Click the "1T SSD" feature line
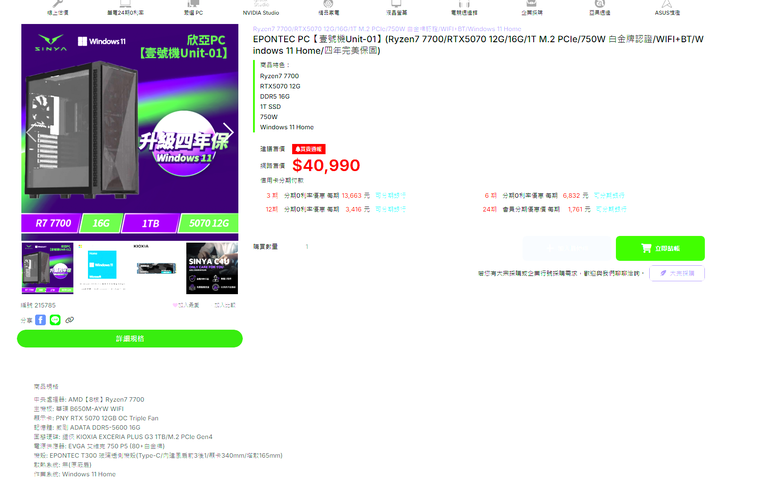The width and height of the screenshot is (780, 491). pos(271,106)
